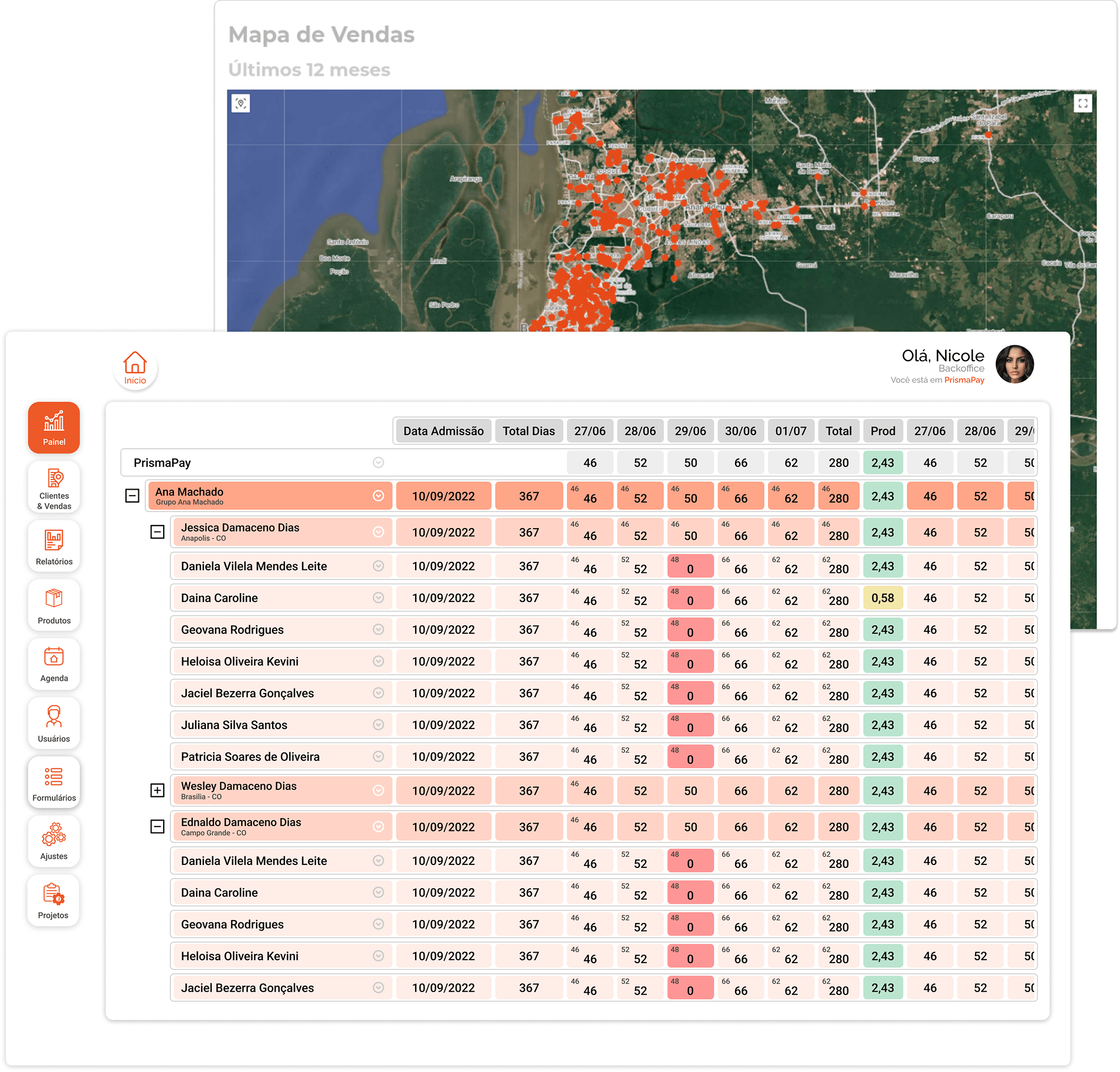Collapse the Ana Machado group
The image size is (1120, 1072).
[x=132, y=496]
